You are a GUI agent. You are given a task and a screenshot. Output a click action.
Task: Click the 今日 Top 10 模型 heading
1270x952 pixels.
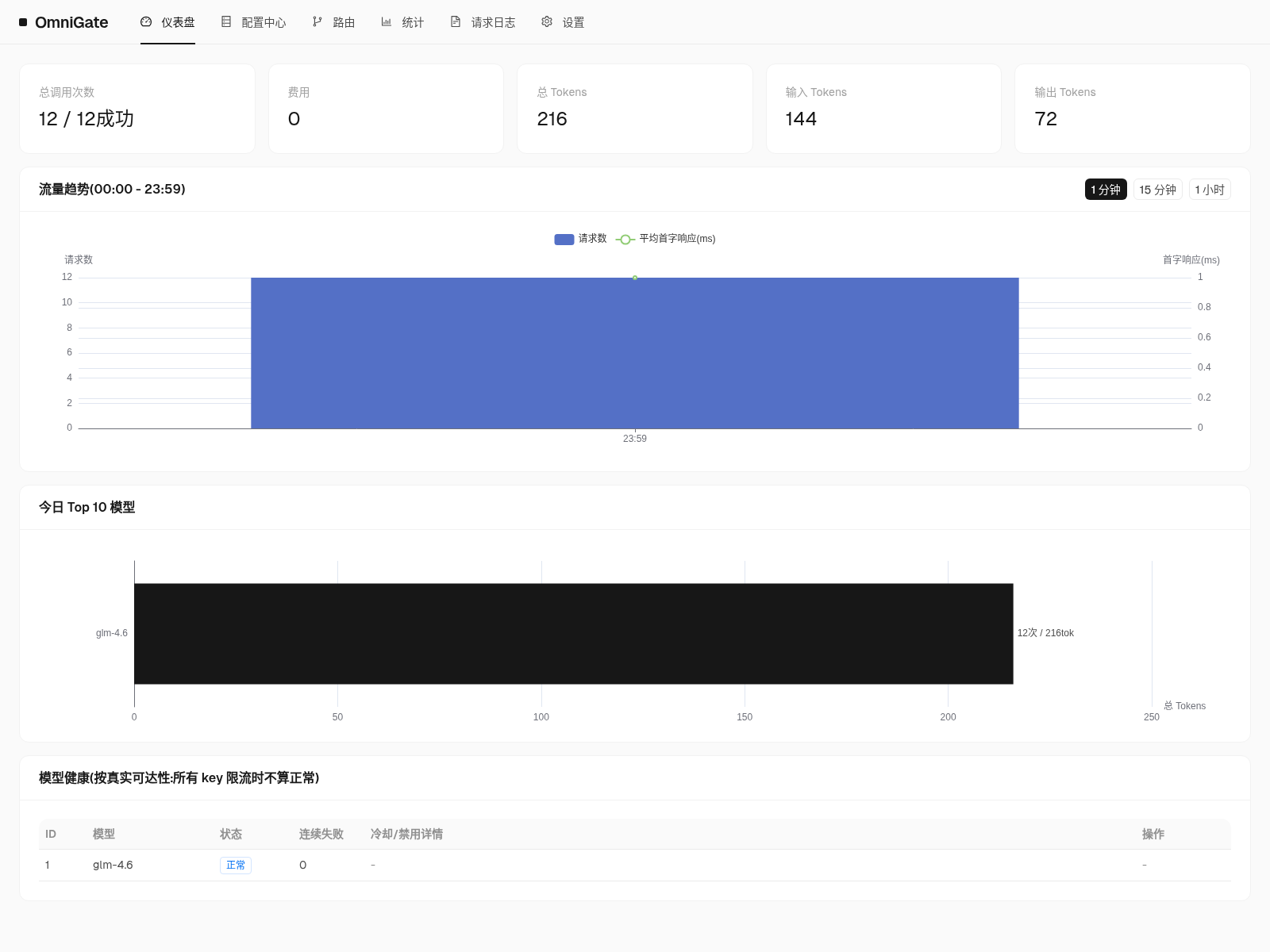87,508
